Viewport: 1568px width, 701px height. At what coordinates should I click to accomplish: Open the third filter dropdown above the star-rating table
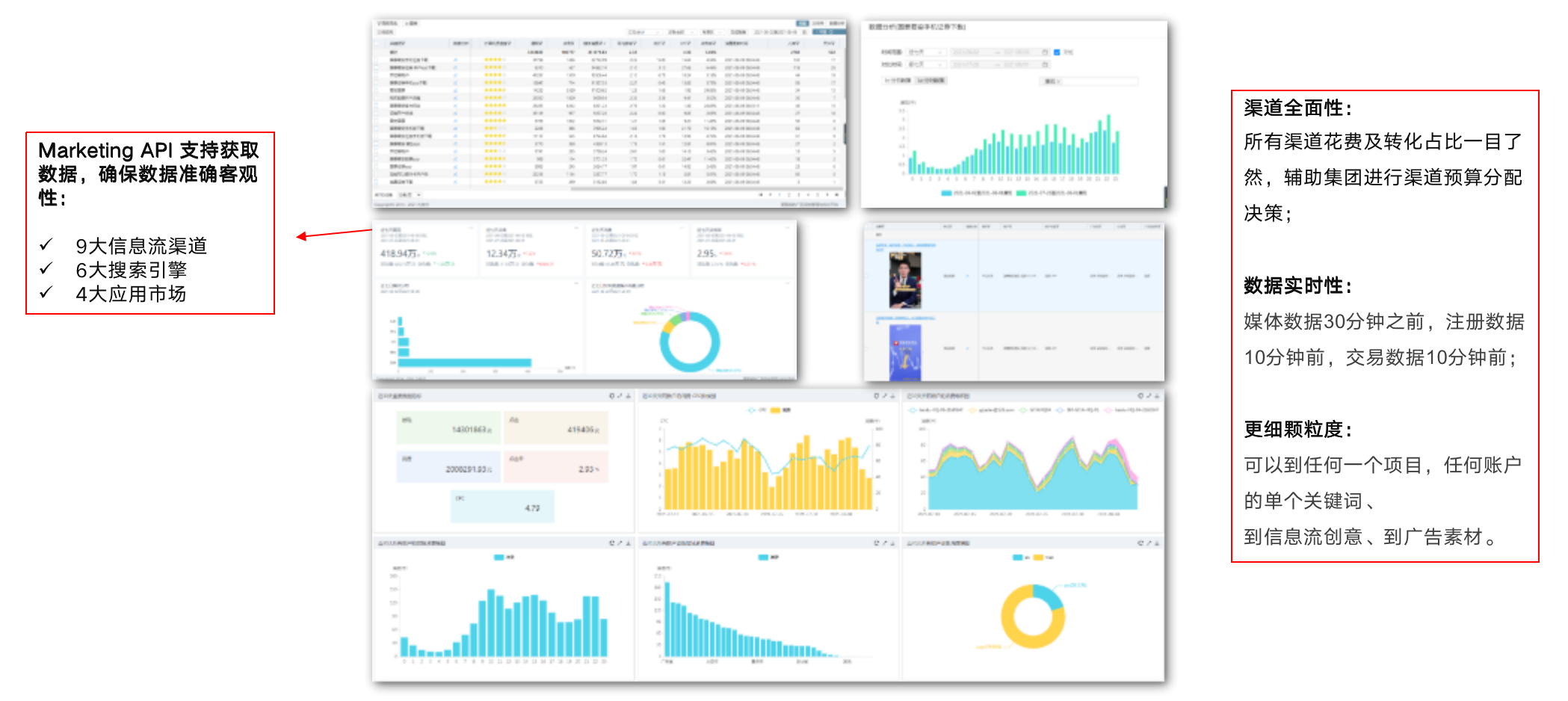712,32
